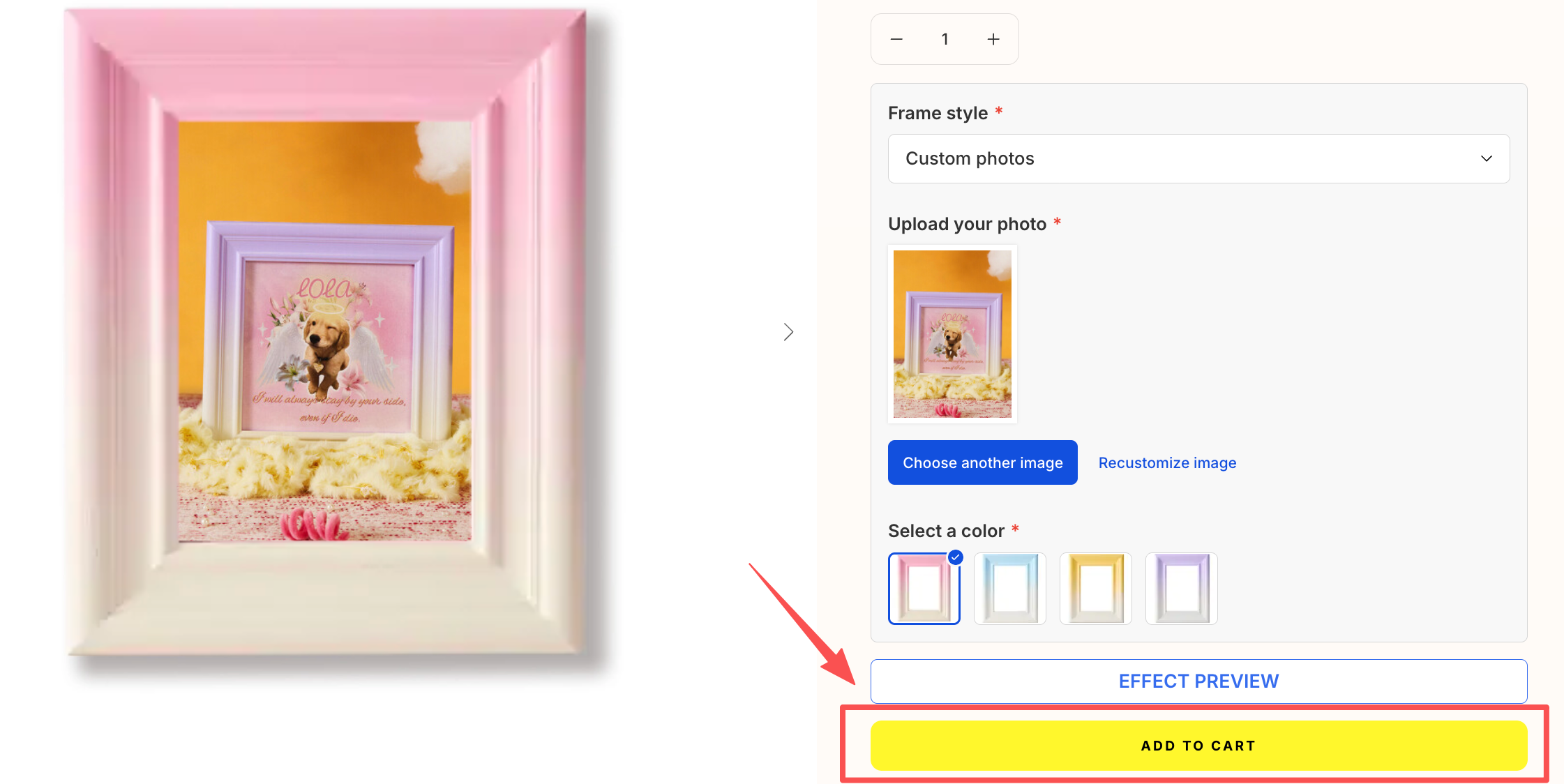
Task: Click the Upload your photo label
Action: [x=967, y=224]
